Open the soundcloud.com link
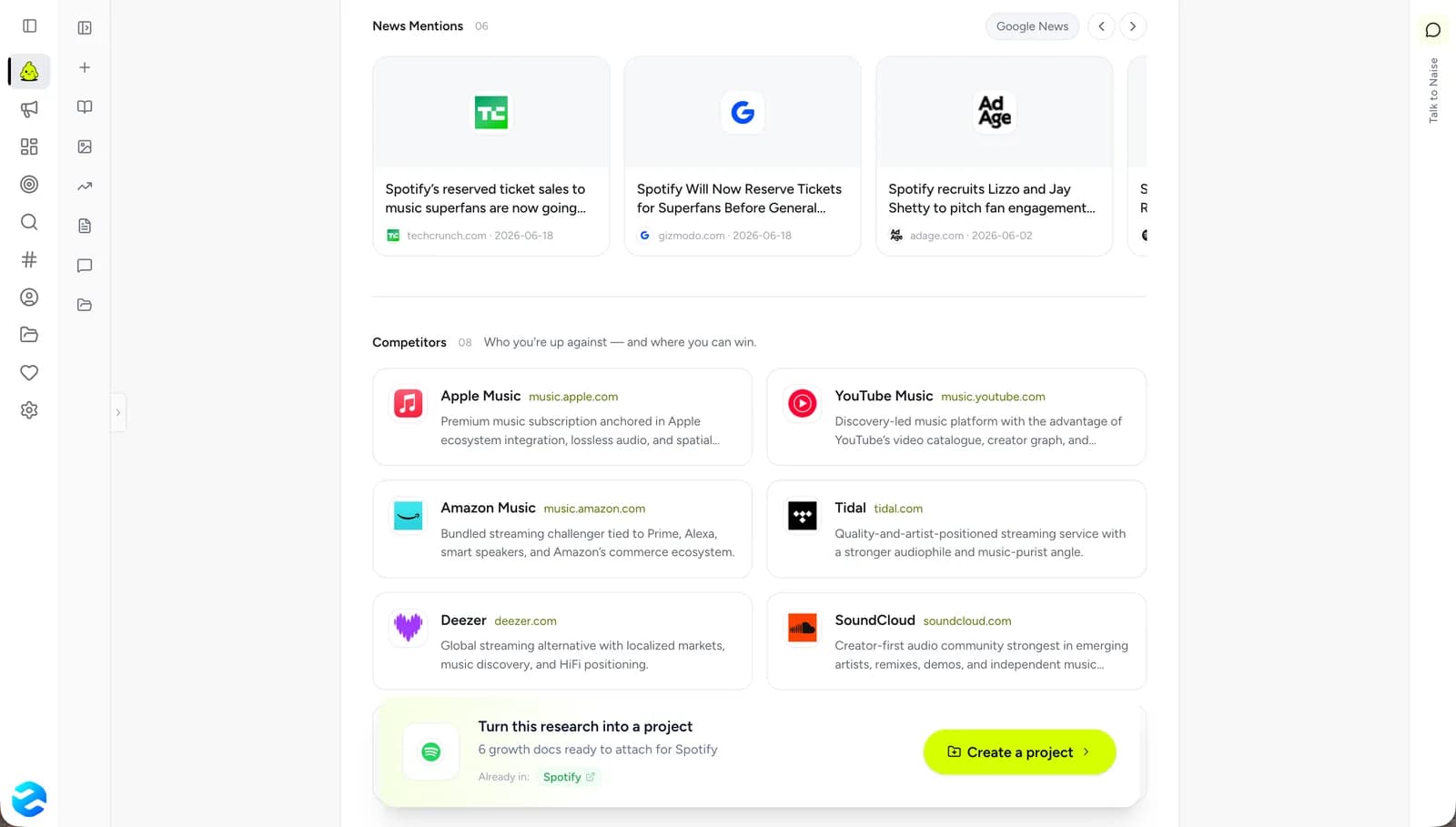 click(967, 621)
